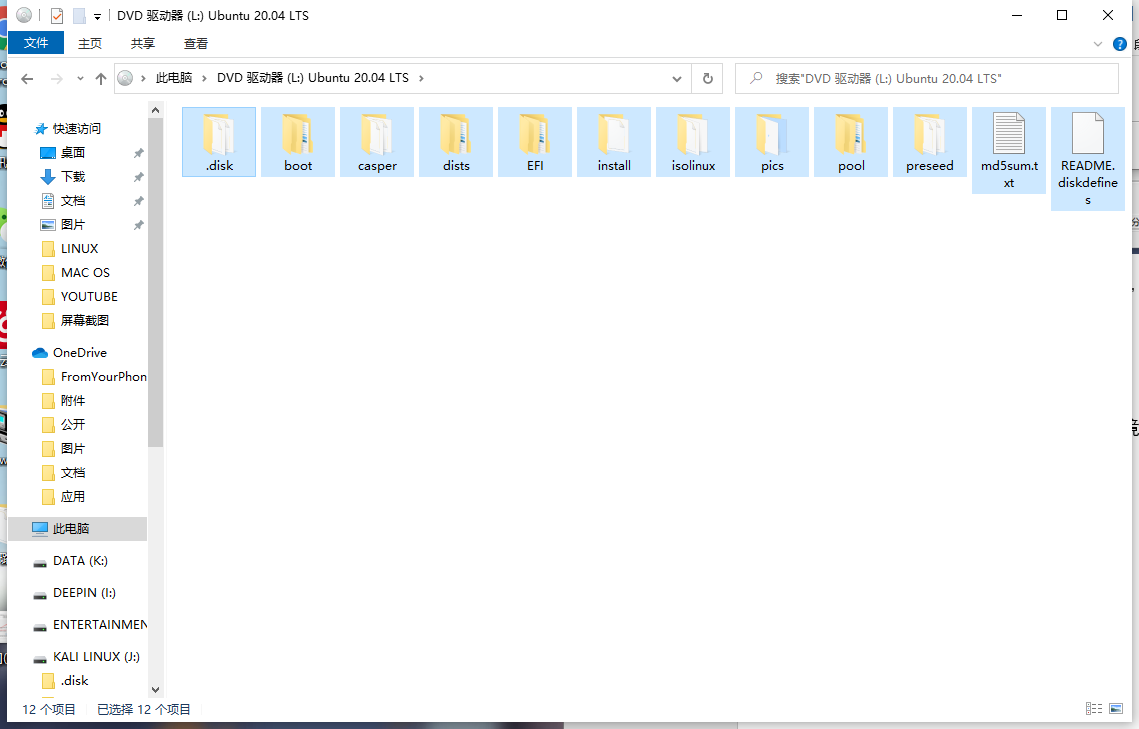Open KALI LINUX (J:) drive

[96, 656]
